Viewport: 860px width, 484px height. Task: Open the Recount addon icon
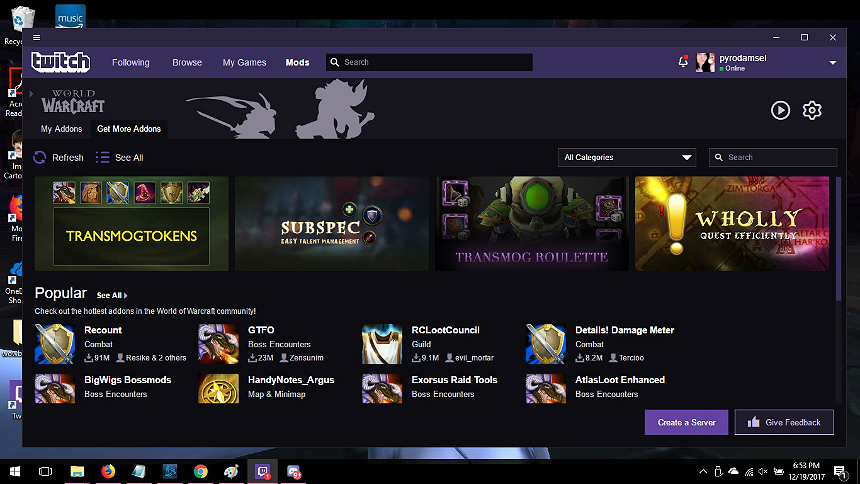(x=55, y=344)
